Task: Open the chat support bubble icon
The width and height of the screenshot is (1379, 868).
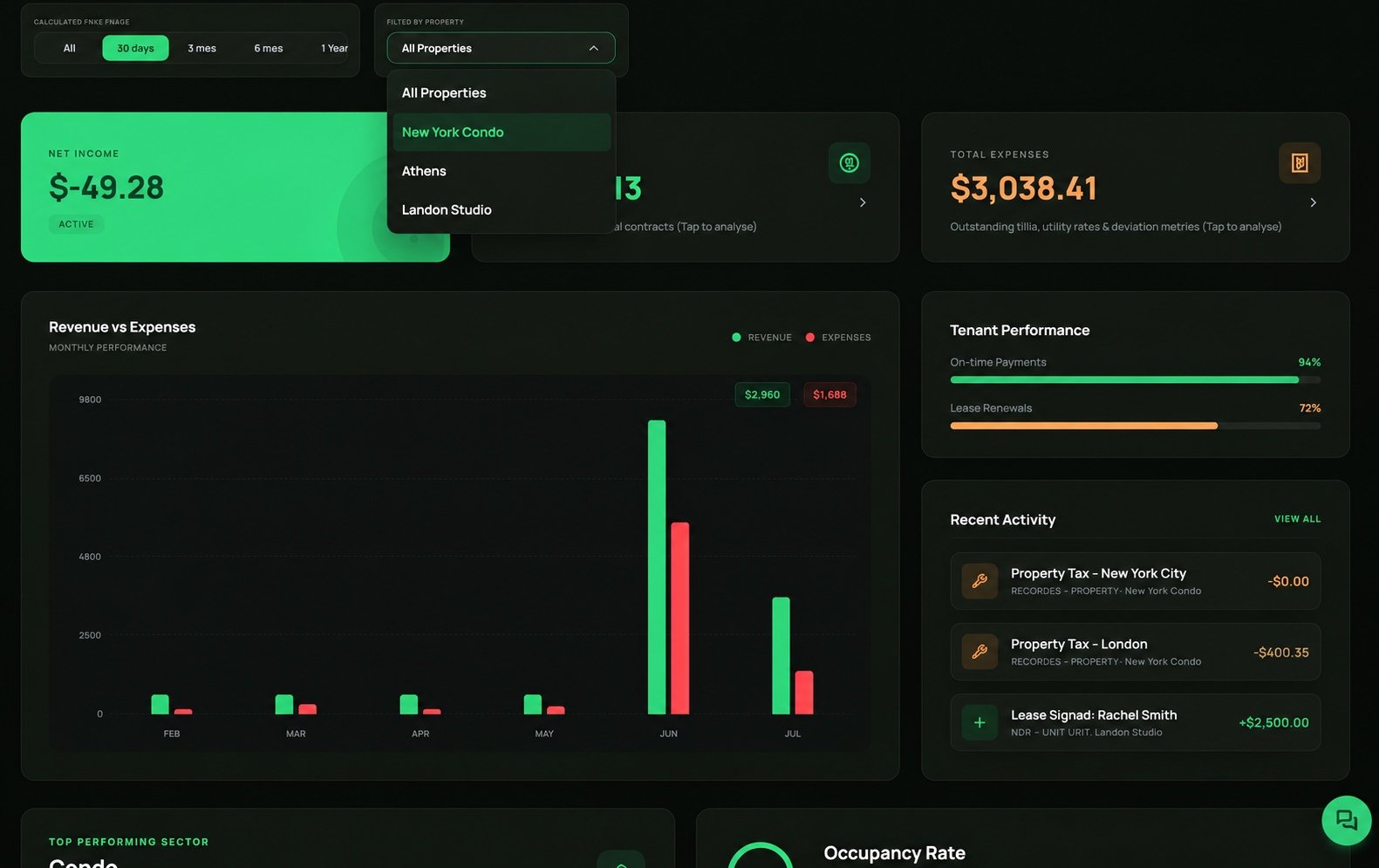Action: 1346,821
